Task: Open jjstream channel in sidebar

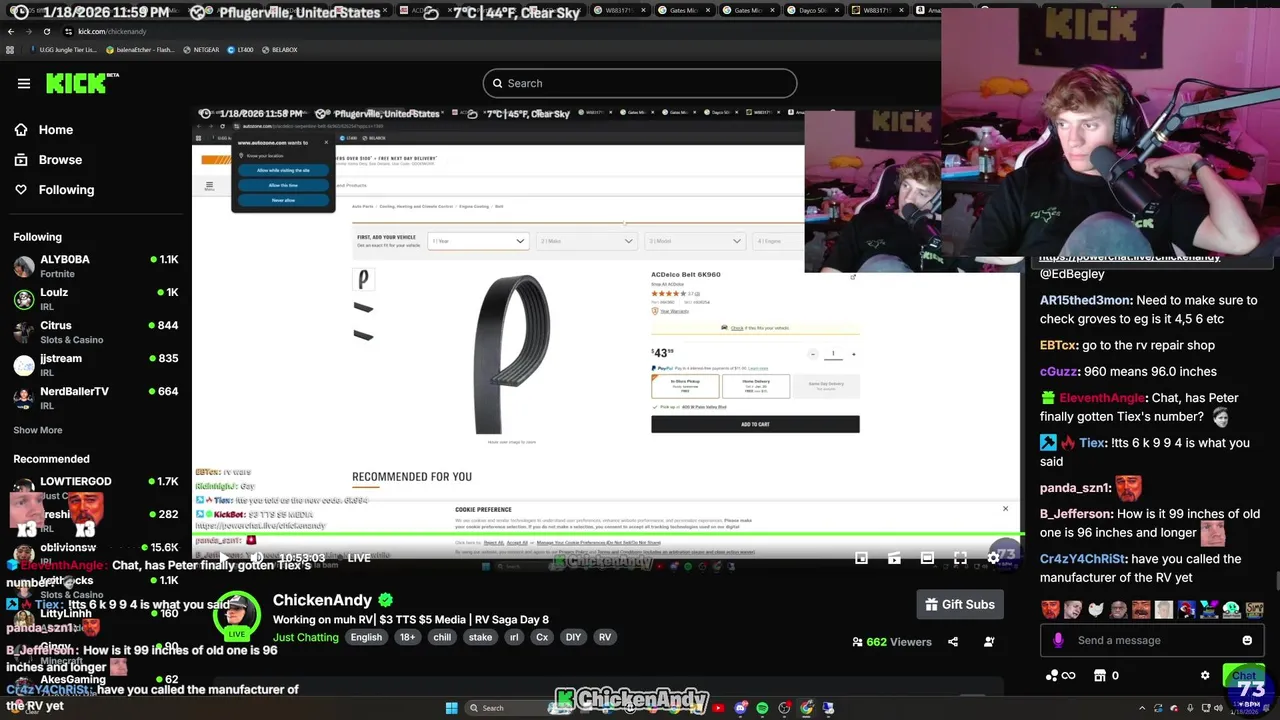Action: [96, 365]
